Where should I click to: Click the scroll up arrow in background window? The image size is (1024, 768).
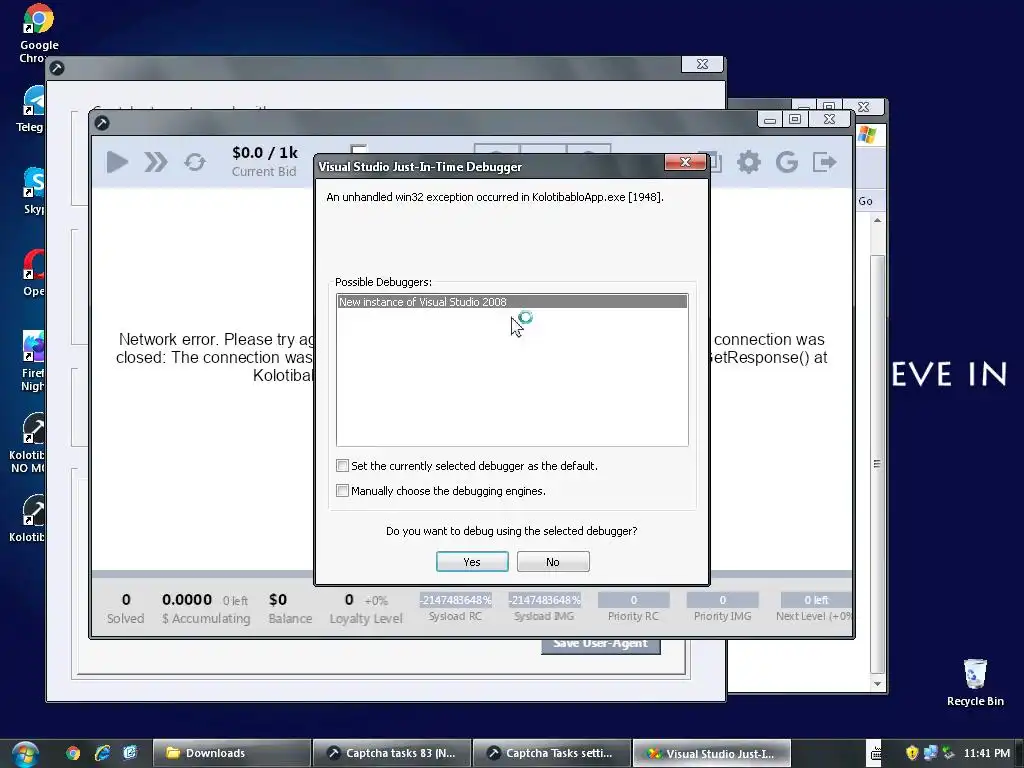(x=877, y=221)
